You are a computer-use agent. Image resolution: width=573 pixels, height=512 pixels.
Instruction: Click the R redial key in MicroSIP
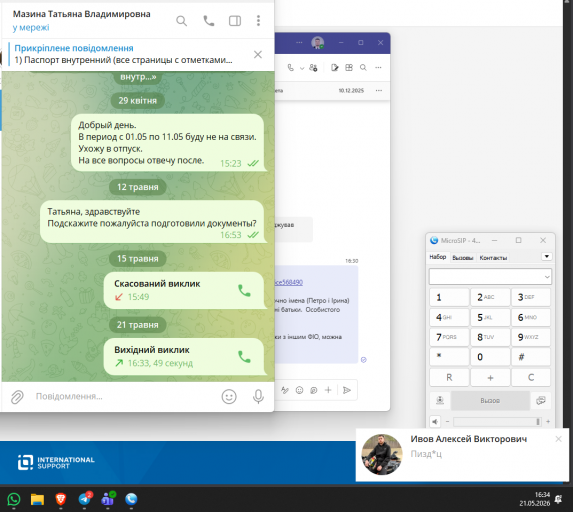click(x=449, y=378)
